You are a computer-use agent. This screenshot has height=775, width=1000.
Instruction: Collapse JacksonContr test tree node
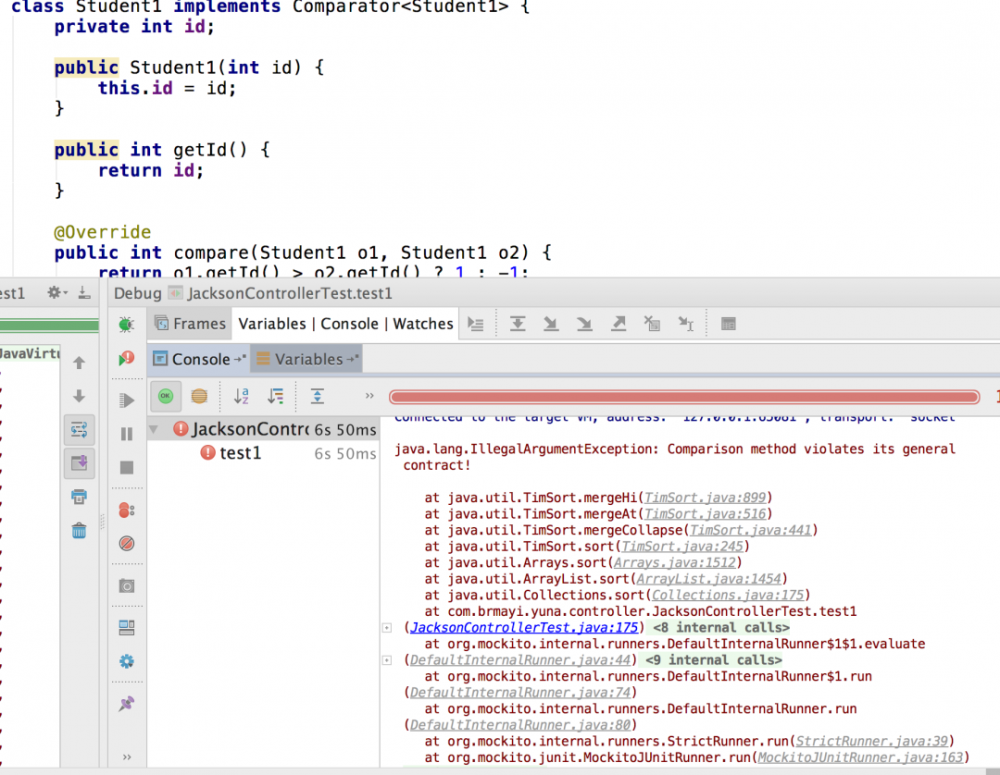154,429
